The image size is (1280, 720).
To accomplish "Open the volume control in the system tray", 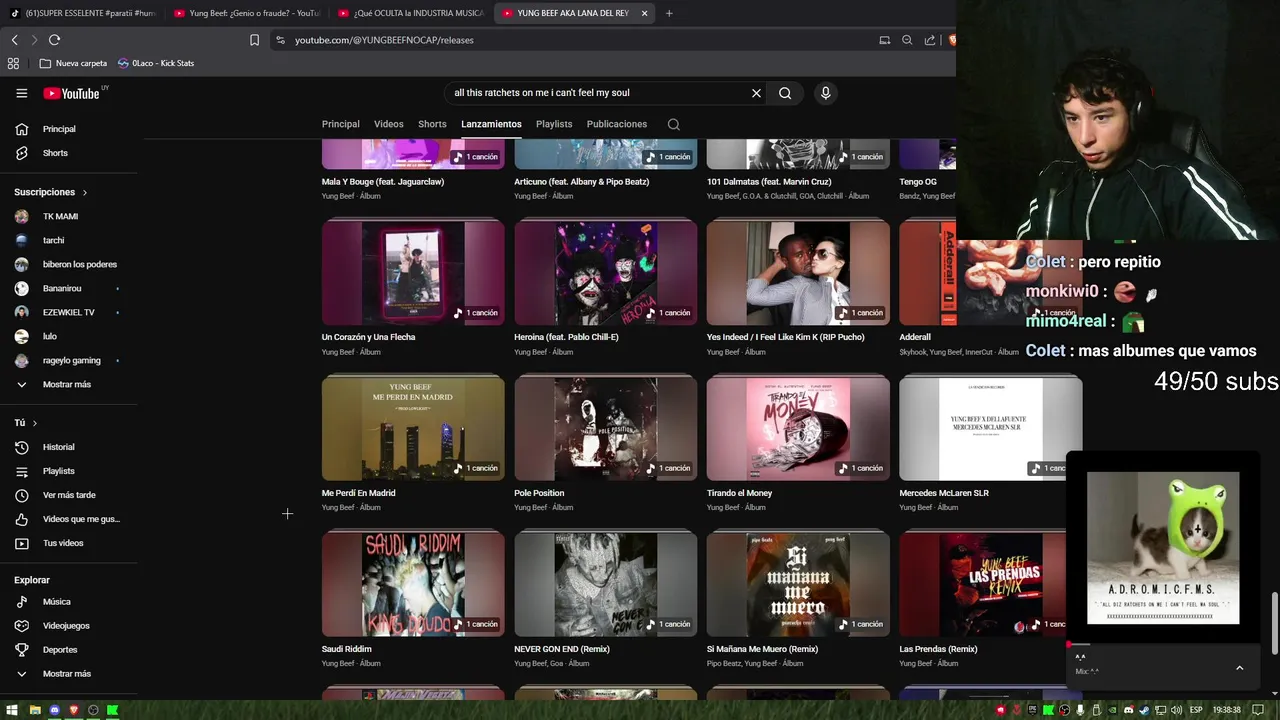I will click(1176, 710).
